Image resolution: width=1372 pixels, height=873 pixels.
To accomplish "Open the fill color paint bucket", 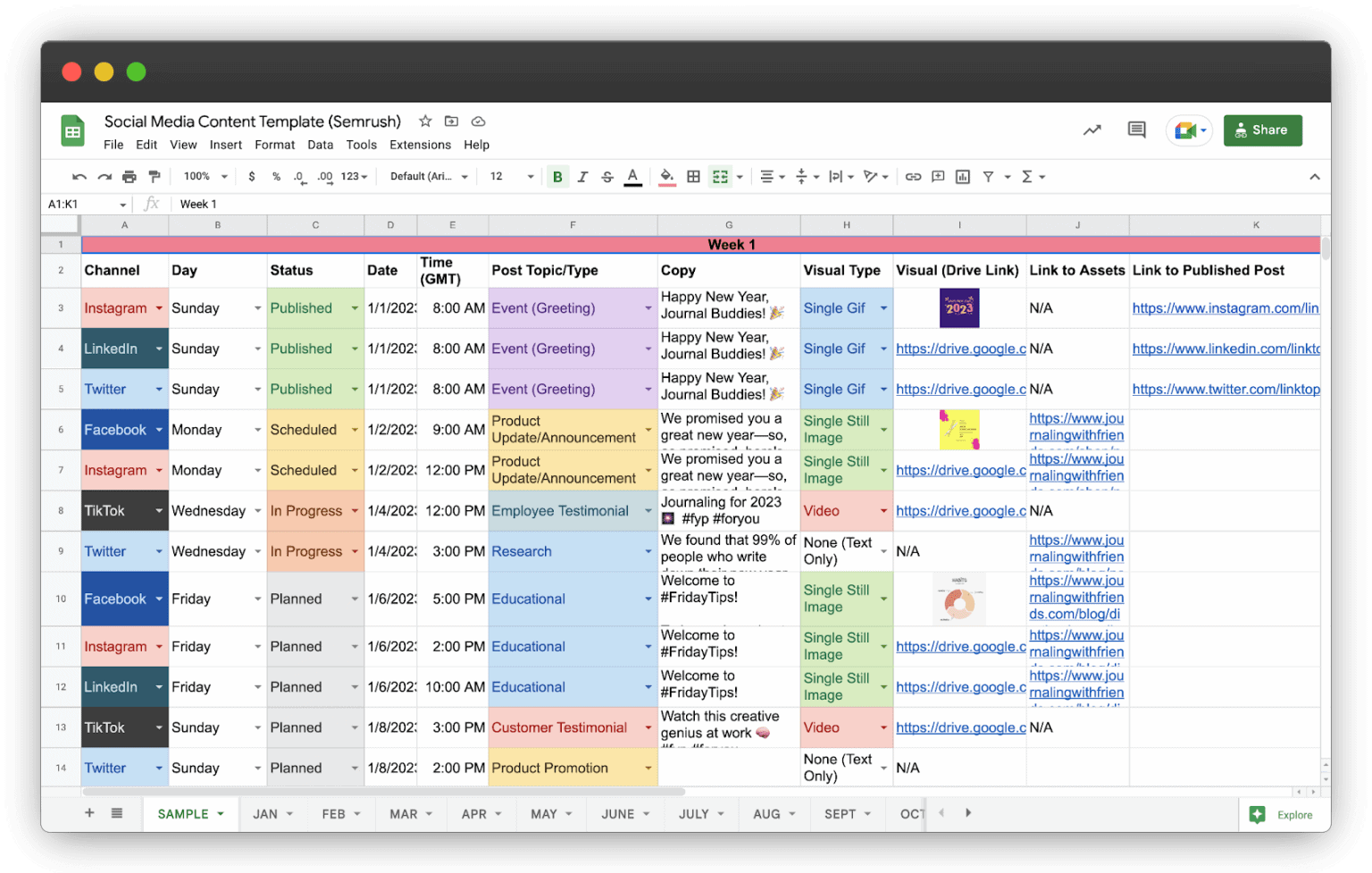I will tap(666, 177).
